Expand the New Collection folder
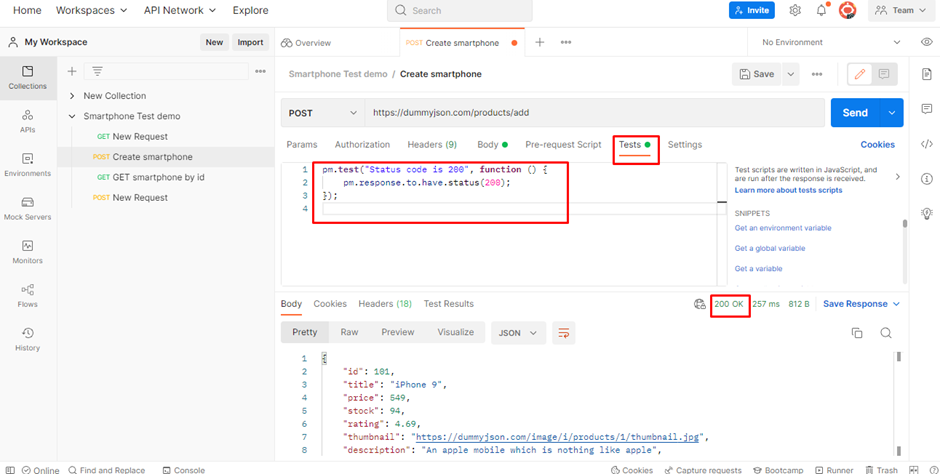 click(72, 96)
